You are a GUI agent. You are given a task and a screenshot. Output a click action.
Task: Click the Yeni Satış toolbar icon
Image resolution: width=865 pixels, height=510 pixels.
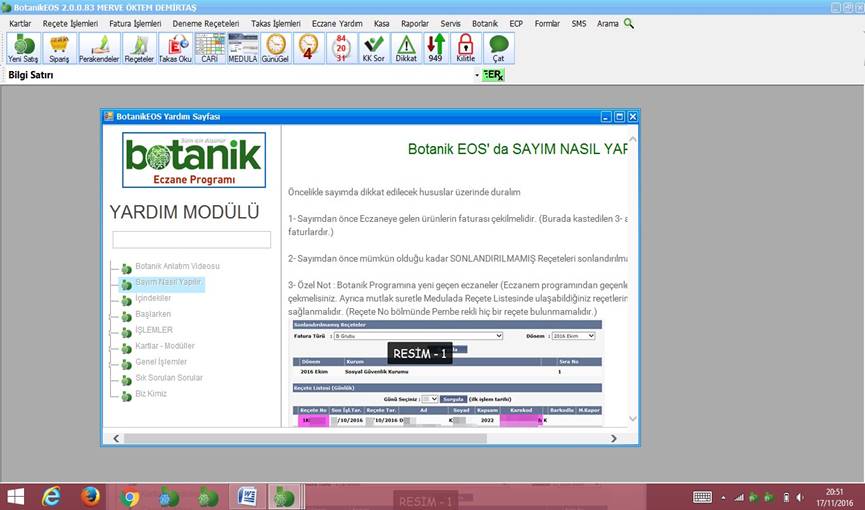point(22,48)
